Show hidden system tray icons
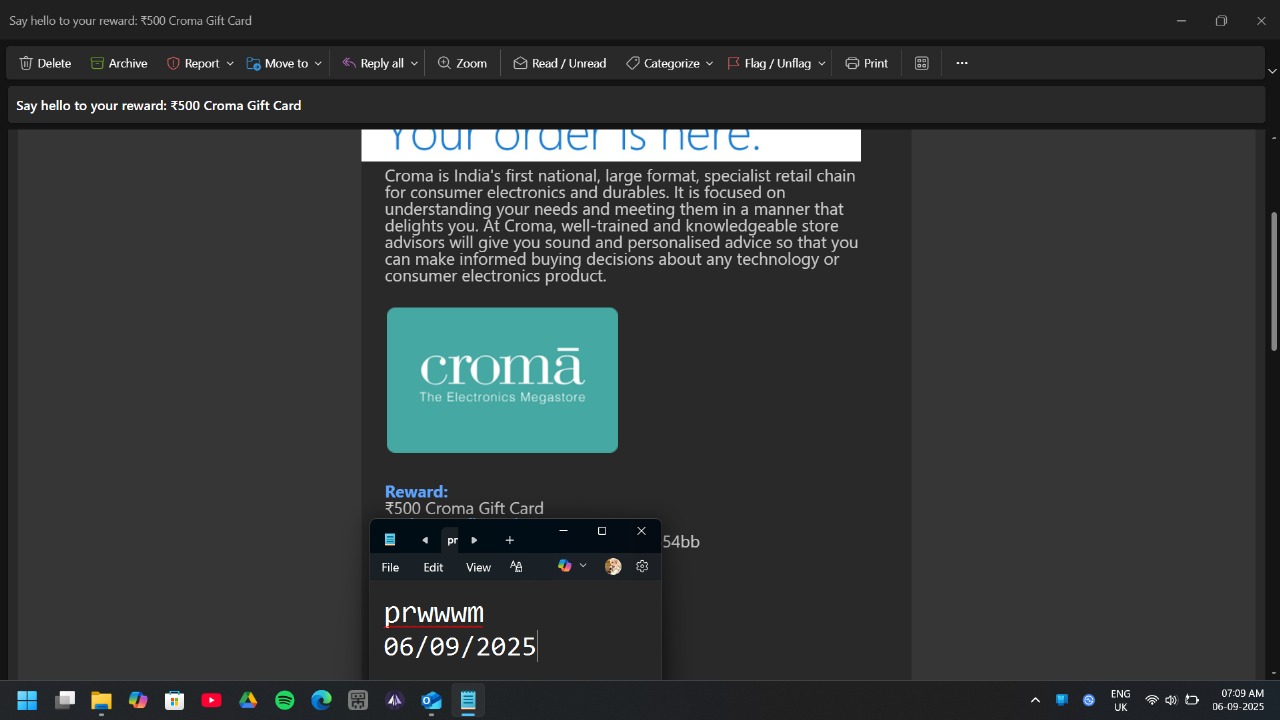This screenshot has width=1280, height=720. tap(1035, 700)
